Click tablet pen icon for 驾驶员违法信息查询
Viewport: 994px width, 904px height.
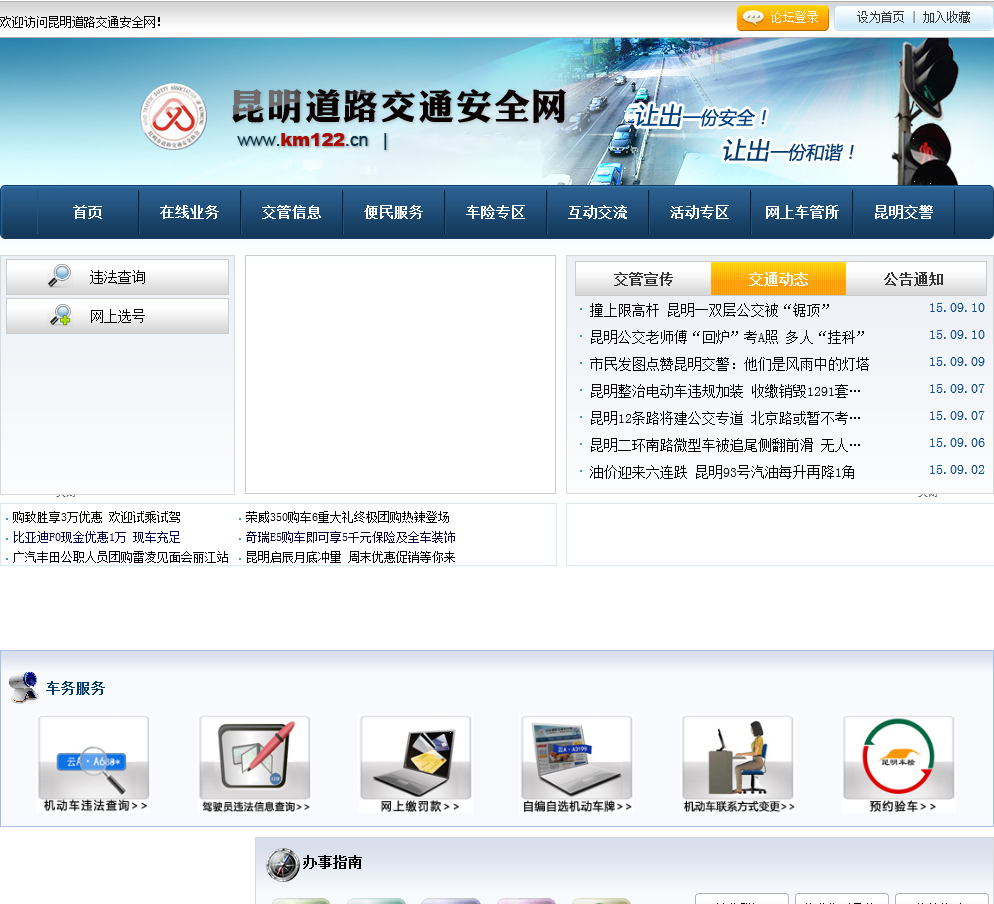255,757
